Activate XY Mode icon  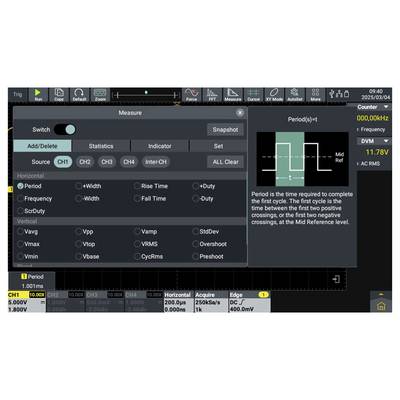tap(274, 95)
